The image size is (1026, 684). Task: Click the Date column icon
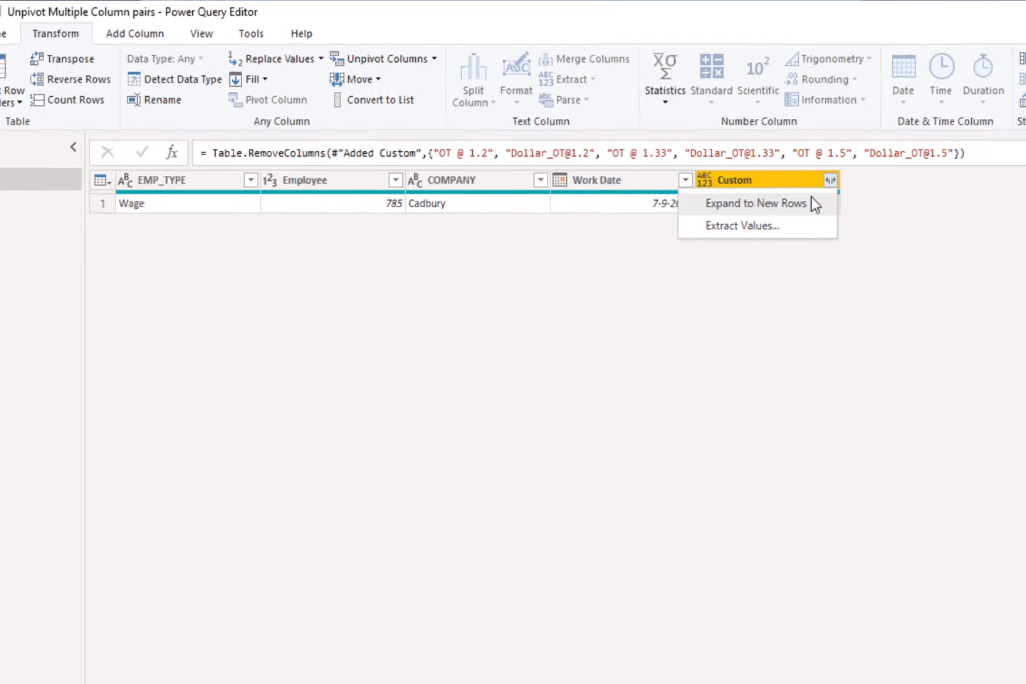(903, 67)
